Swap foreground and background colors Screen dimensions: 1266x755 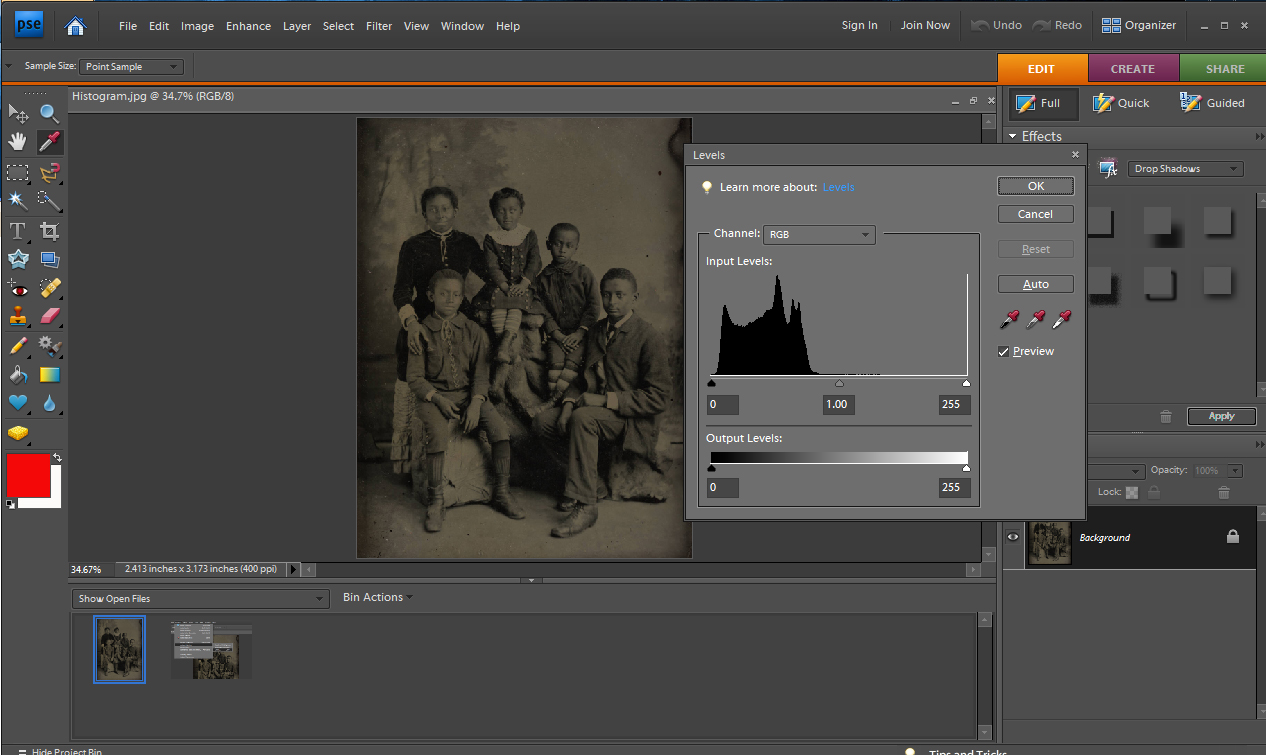click(57, 458)
